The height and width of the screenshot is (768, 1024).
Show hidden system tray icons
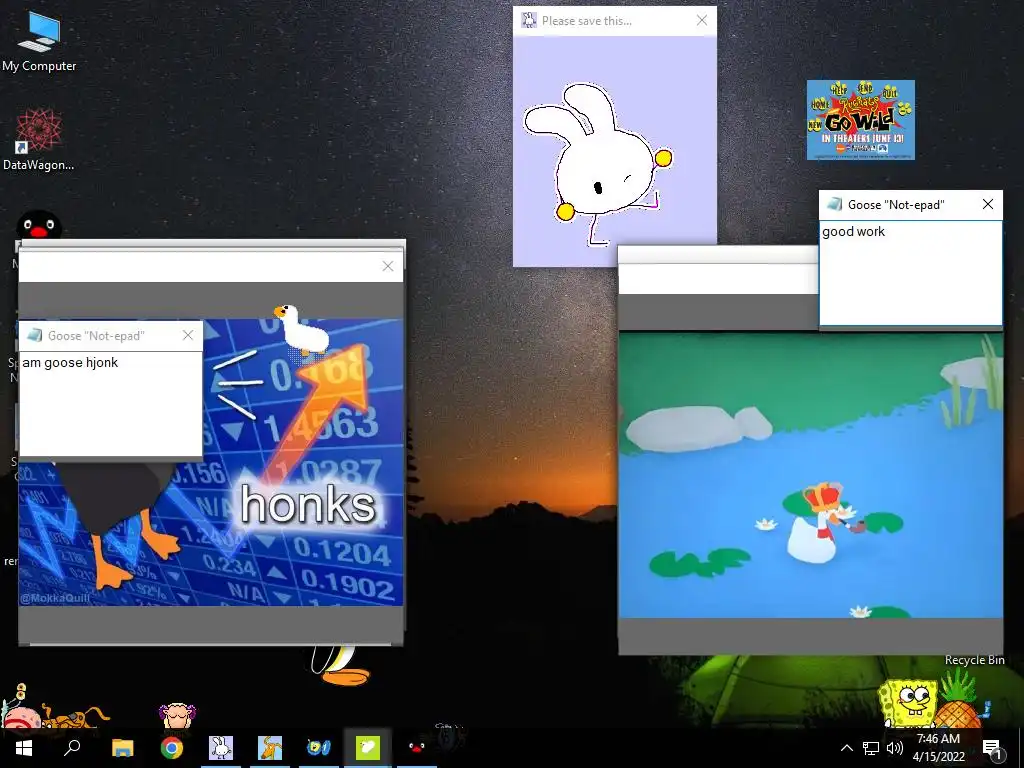point(846,748)
